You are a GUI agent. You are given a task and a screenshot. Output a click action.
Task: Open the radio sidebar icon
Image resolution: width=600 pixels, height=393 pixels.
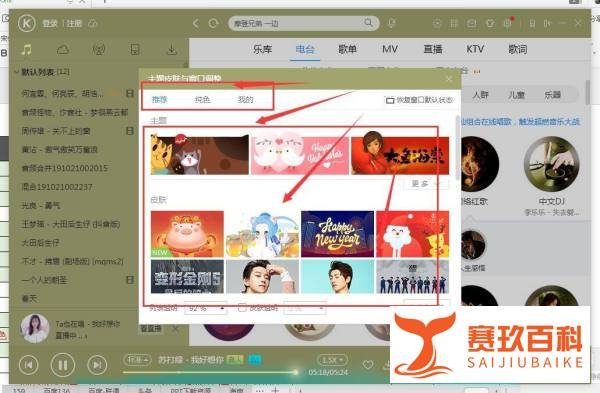[99, 49]
